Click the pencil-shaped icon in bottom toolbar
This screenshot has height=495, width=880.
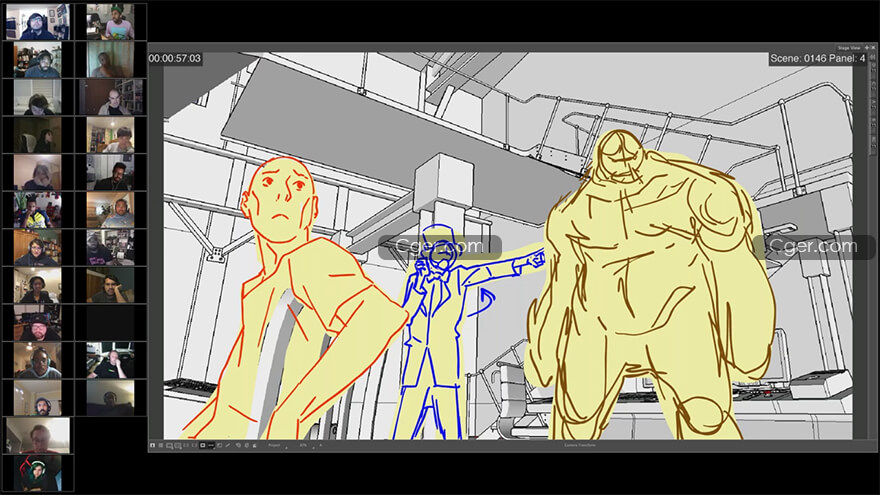pos(228,445)
